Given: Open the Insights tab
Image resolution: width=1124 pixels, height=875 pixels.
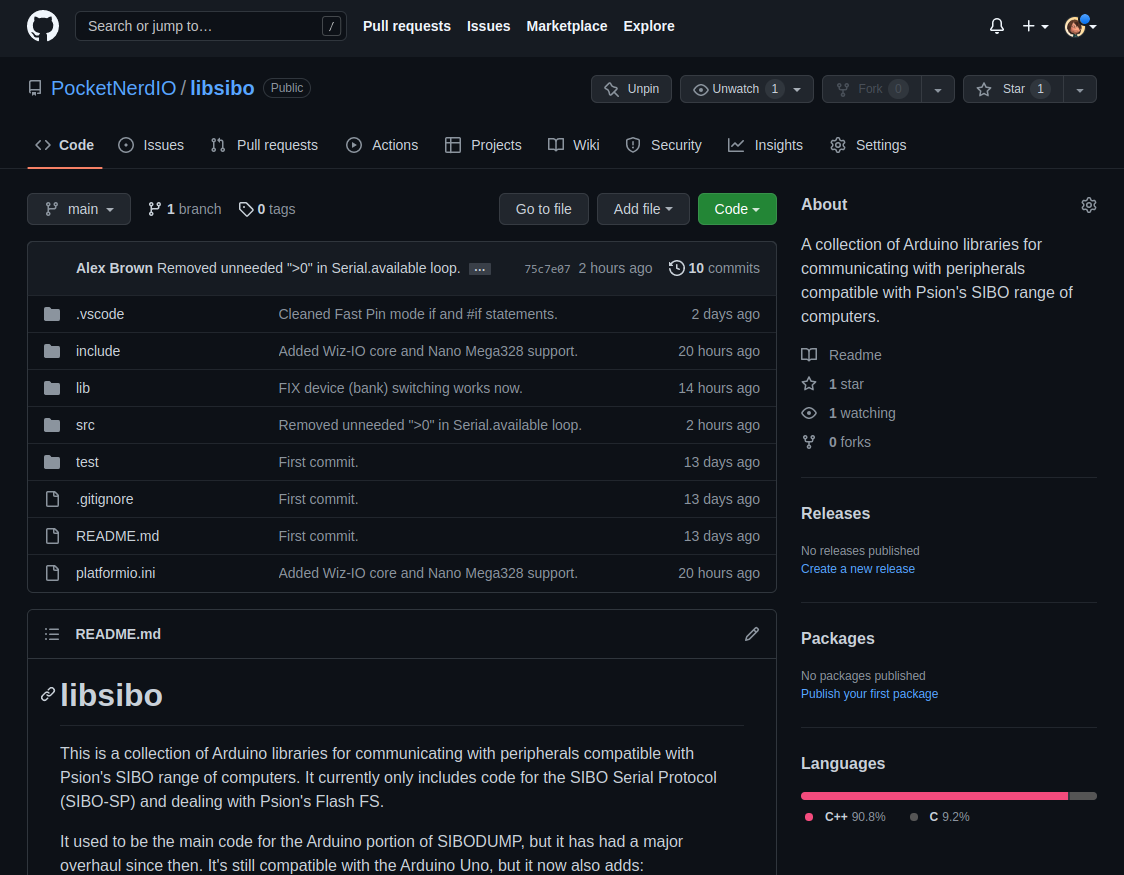Looking at the screenshot, I should [765, 145].
